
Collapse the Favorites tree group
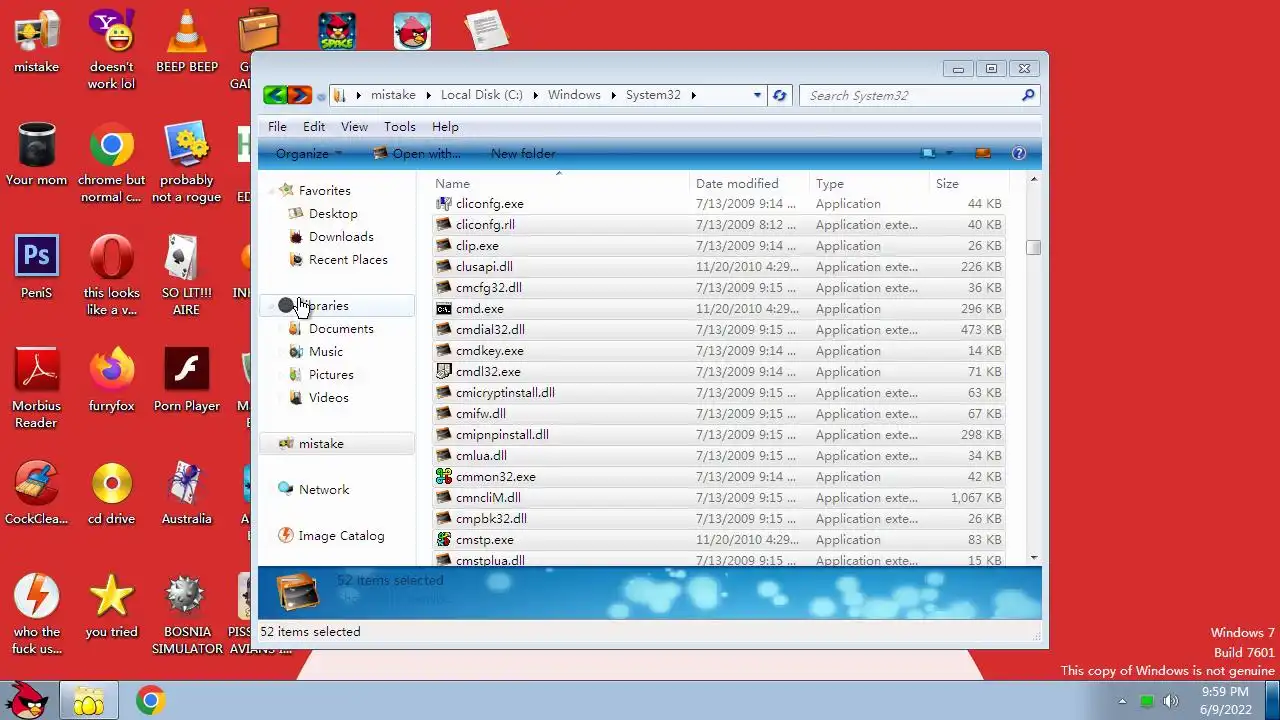tap(271, 190)
